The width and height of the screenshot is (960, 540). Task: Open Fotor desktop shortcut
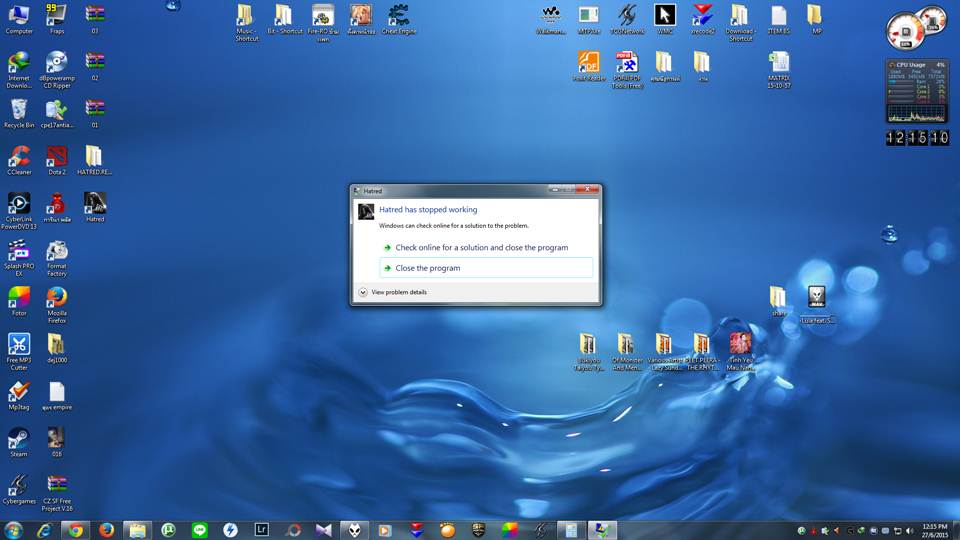19,301
